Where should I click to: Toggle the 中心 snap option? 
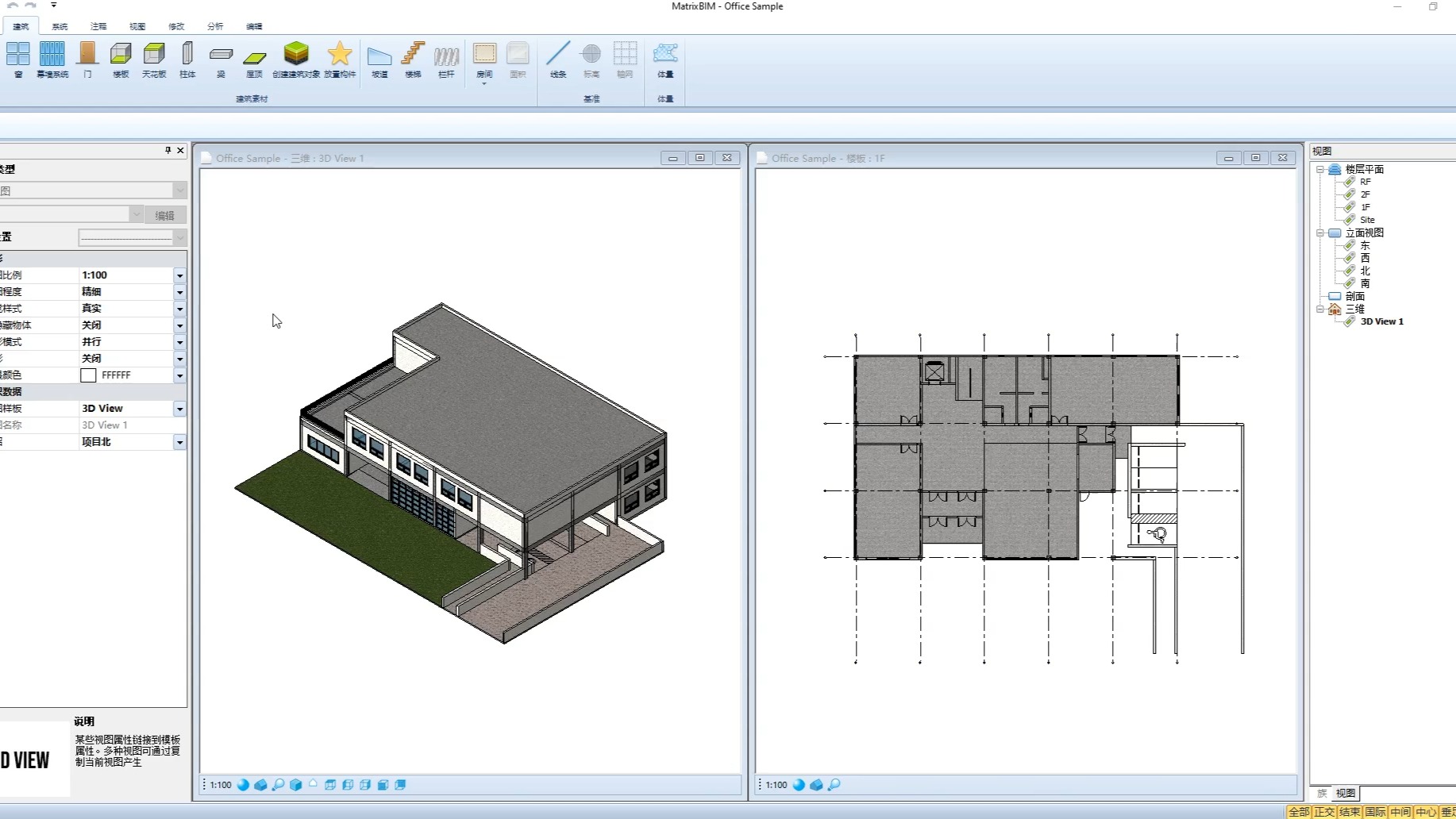[1426, 812]
